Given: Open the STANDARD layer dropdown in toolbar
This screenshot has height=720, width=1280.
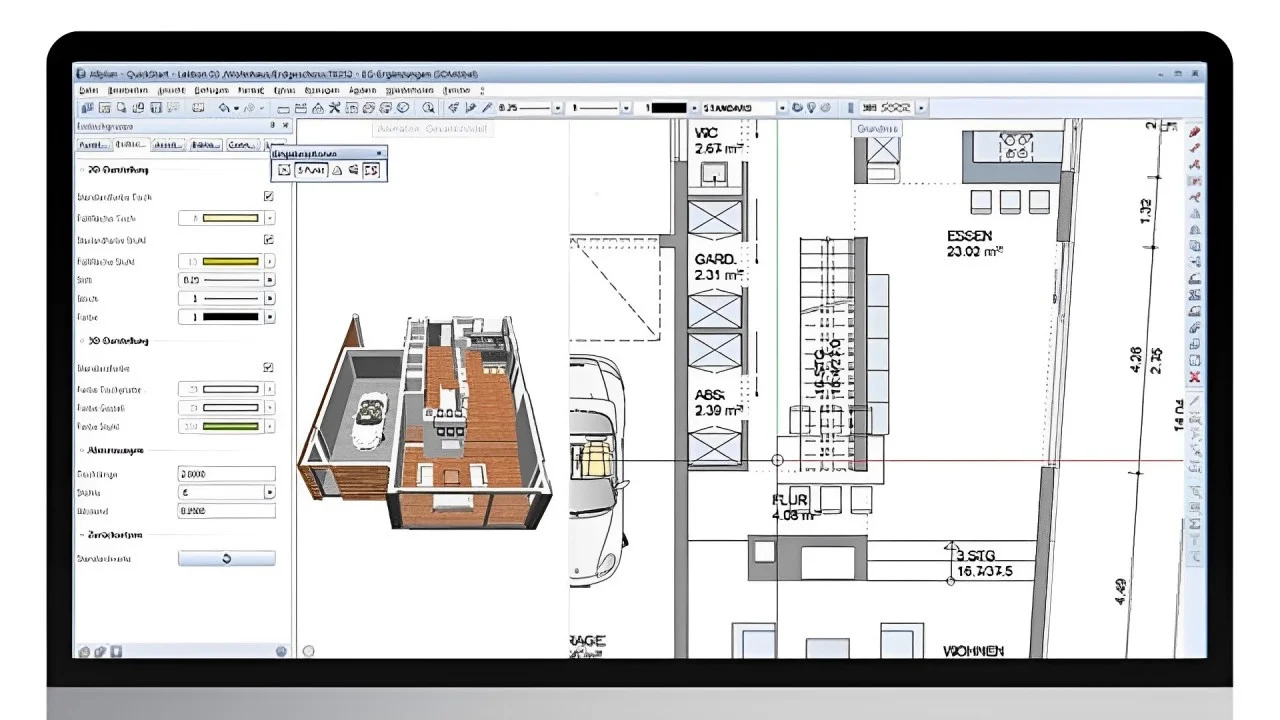Looking at the screenshot, I should coord(782,107).
